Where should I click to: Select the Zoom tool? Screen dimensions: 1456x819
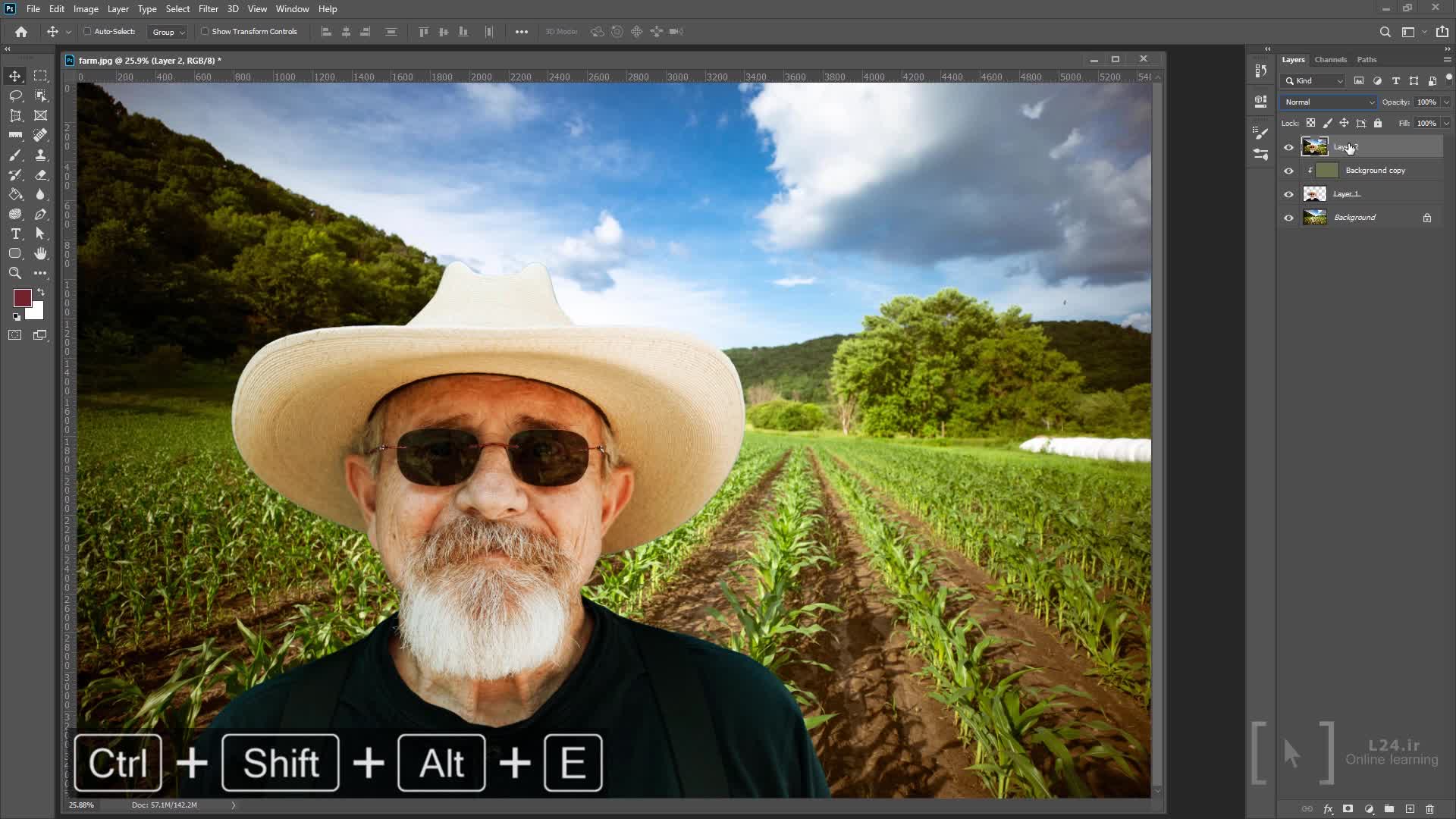(15, 274)
